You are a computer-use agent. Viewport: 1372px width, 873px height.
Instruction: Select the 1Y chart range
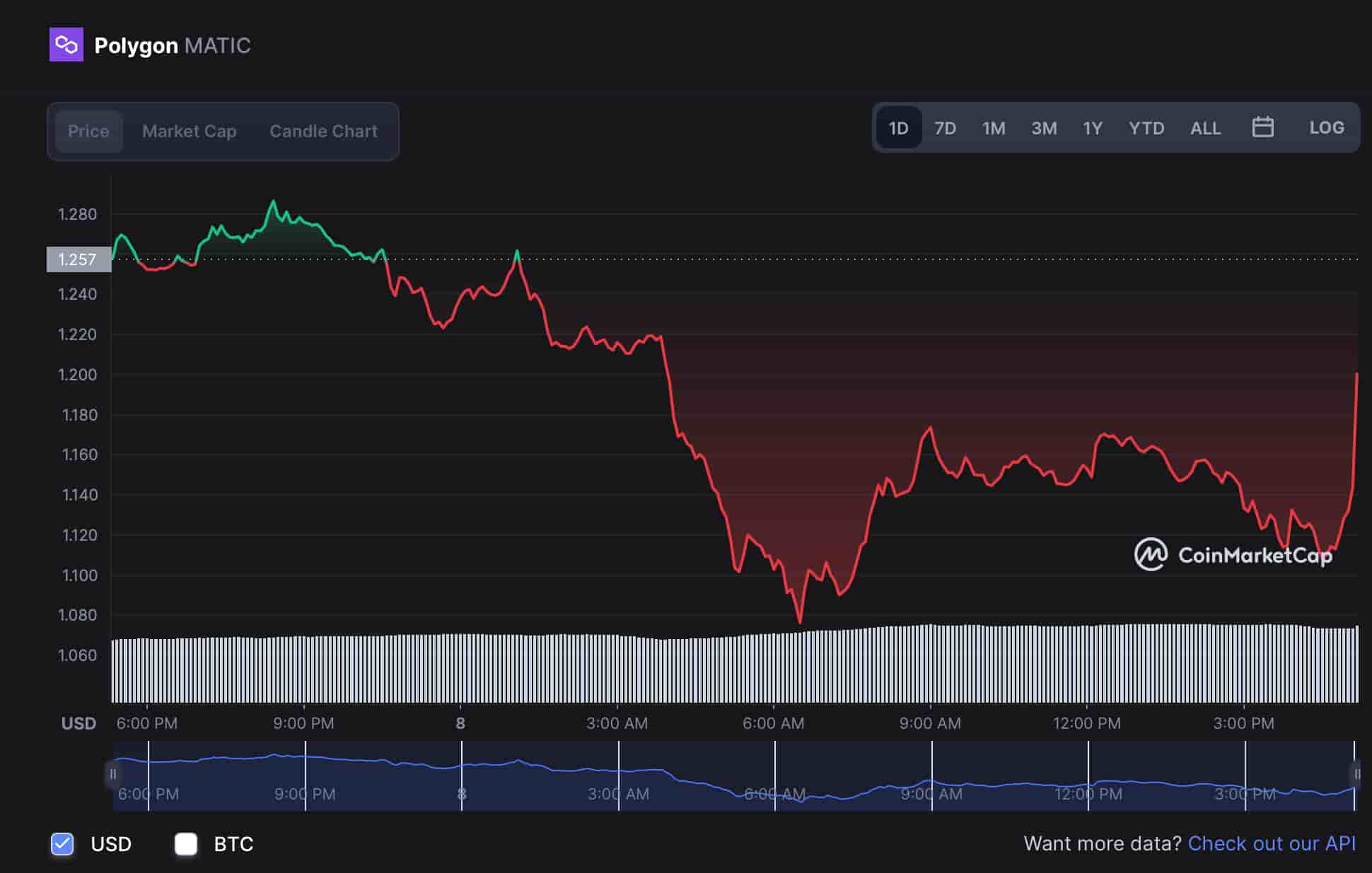tap(1091, 127)
